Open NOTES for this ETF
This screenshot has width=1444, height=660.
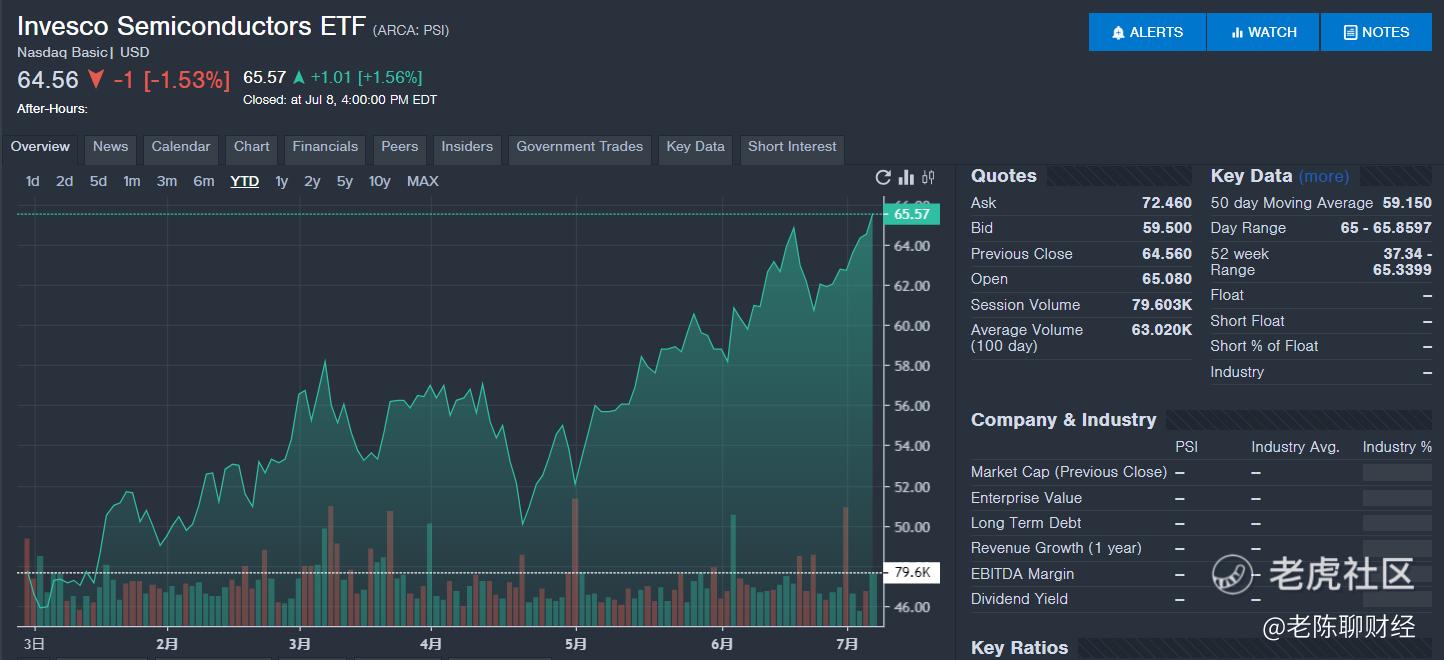click(x=1376, y=32)
